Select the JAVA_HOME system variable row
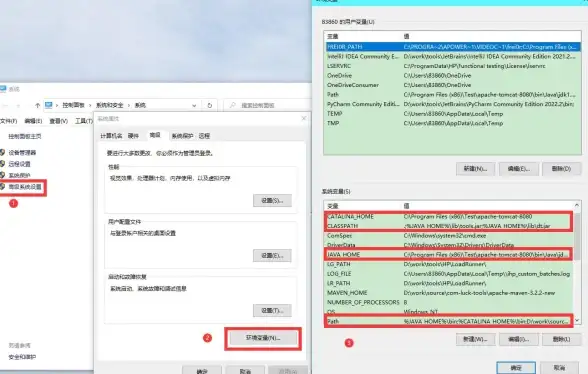 [449, 254]
